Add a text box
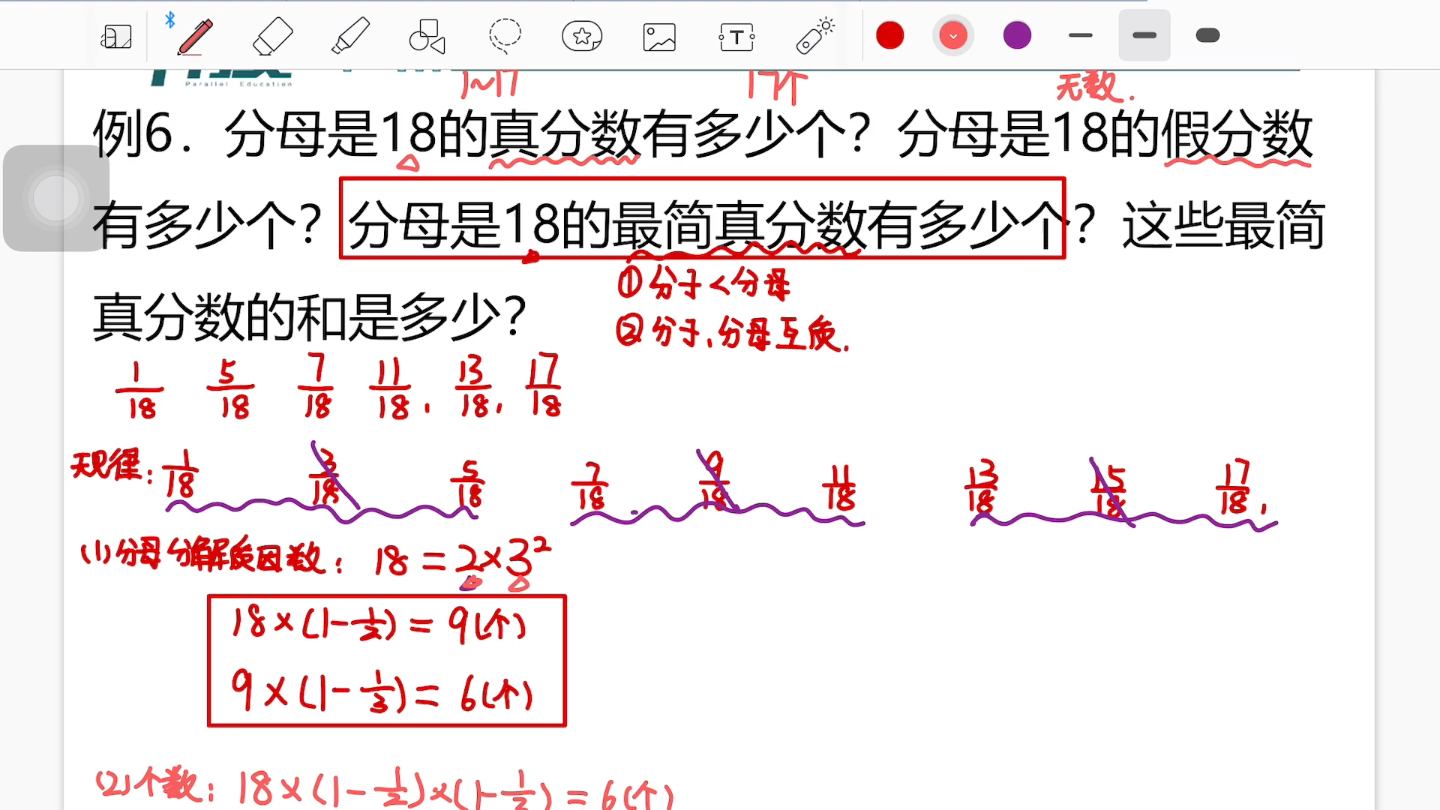Screen dimensions: 1440x810 737,35
